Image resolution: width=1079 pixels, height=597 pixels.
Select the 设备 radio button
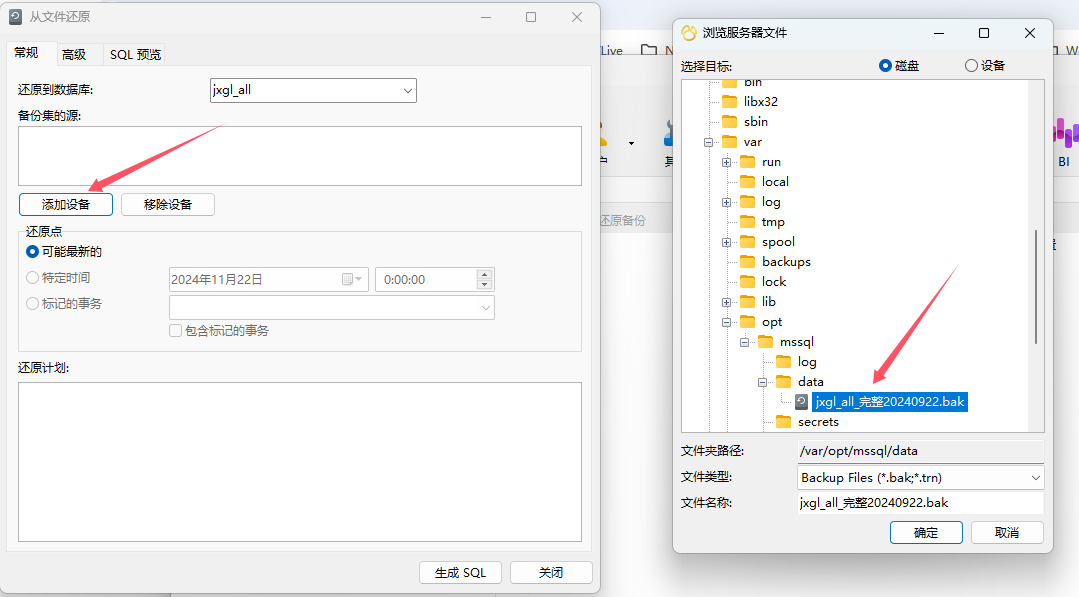pos(971,65)
